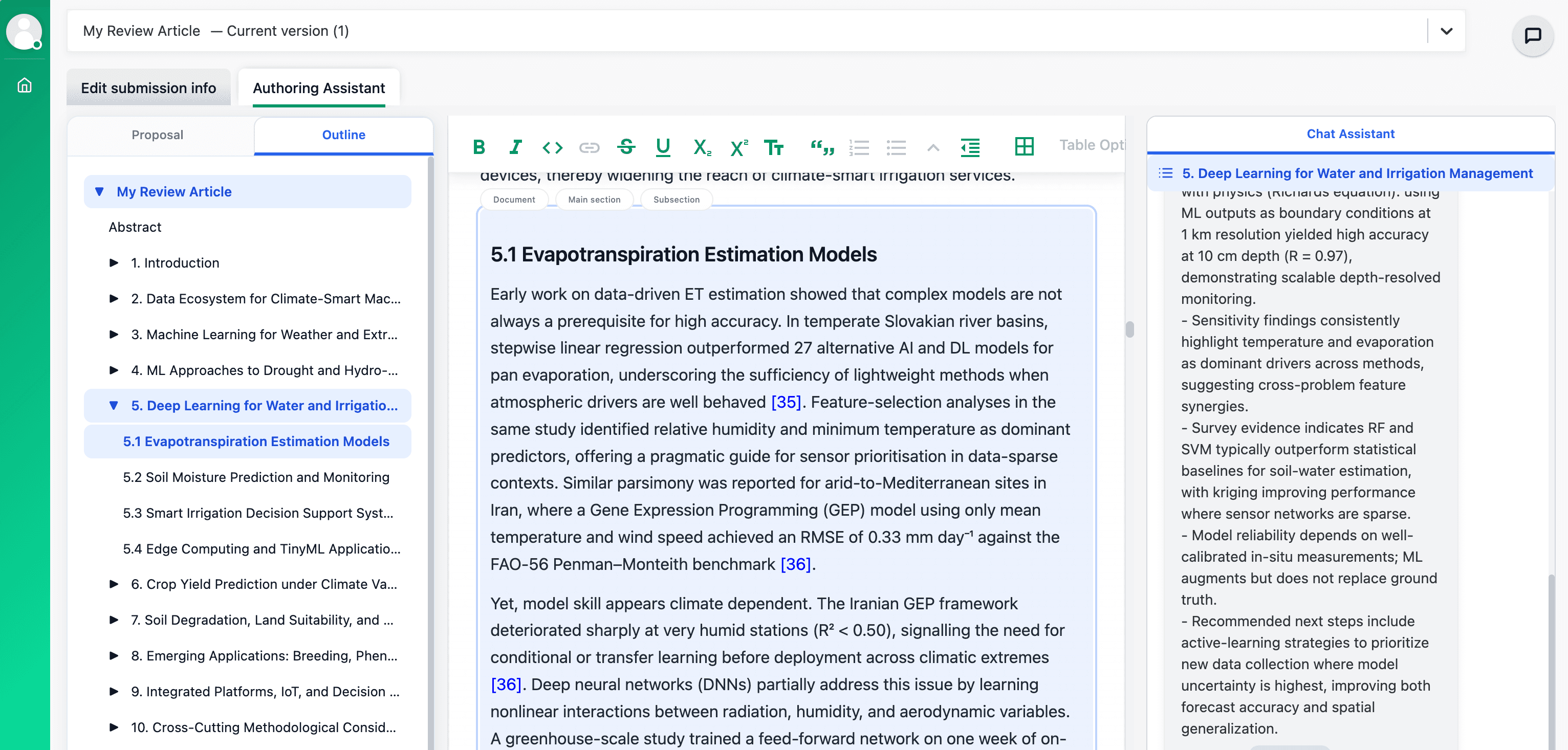The image size is (1568, 750).
Task: Expand section 1. Introduction
Action: (x=114, y=263)
